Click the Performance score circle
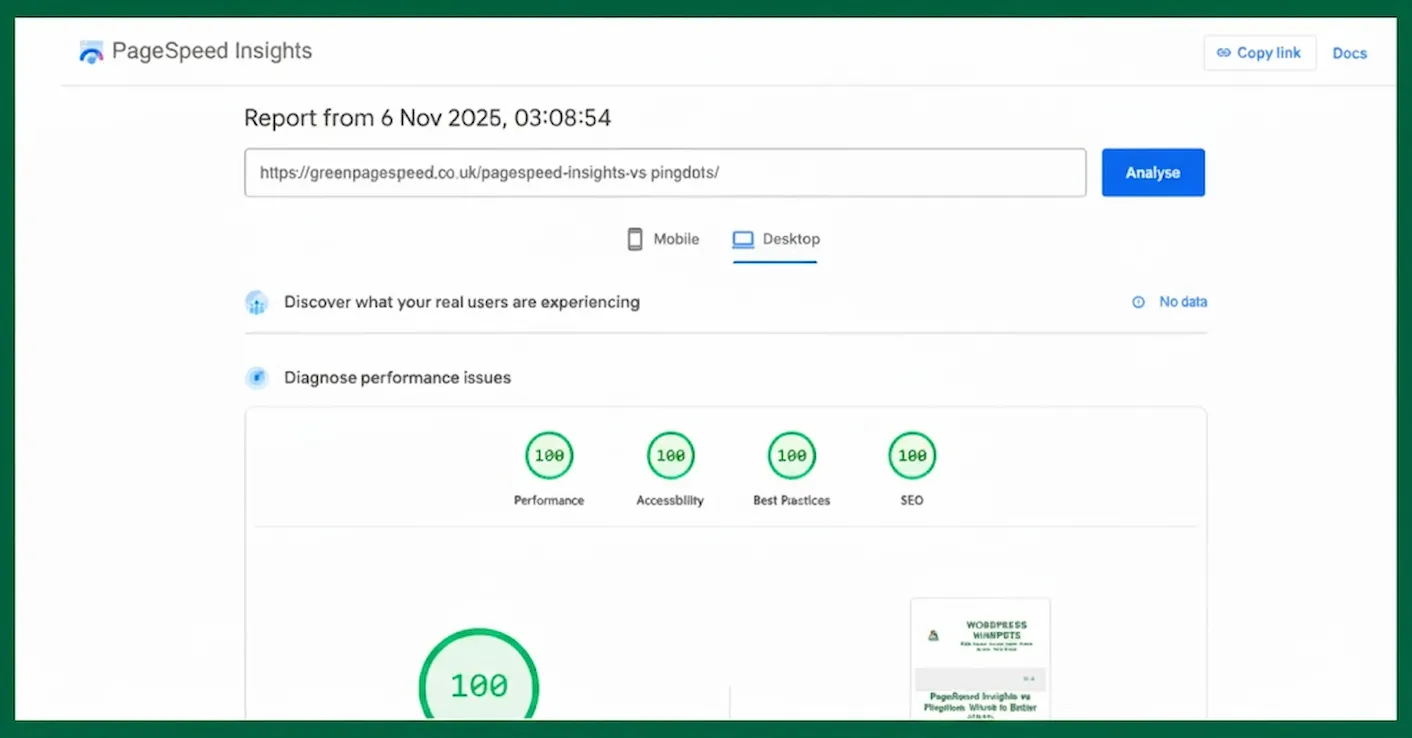This screenshot has width=1412, height=738. [x=549, y=456]
